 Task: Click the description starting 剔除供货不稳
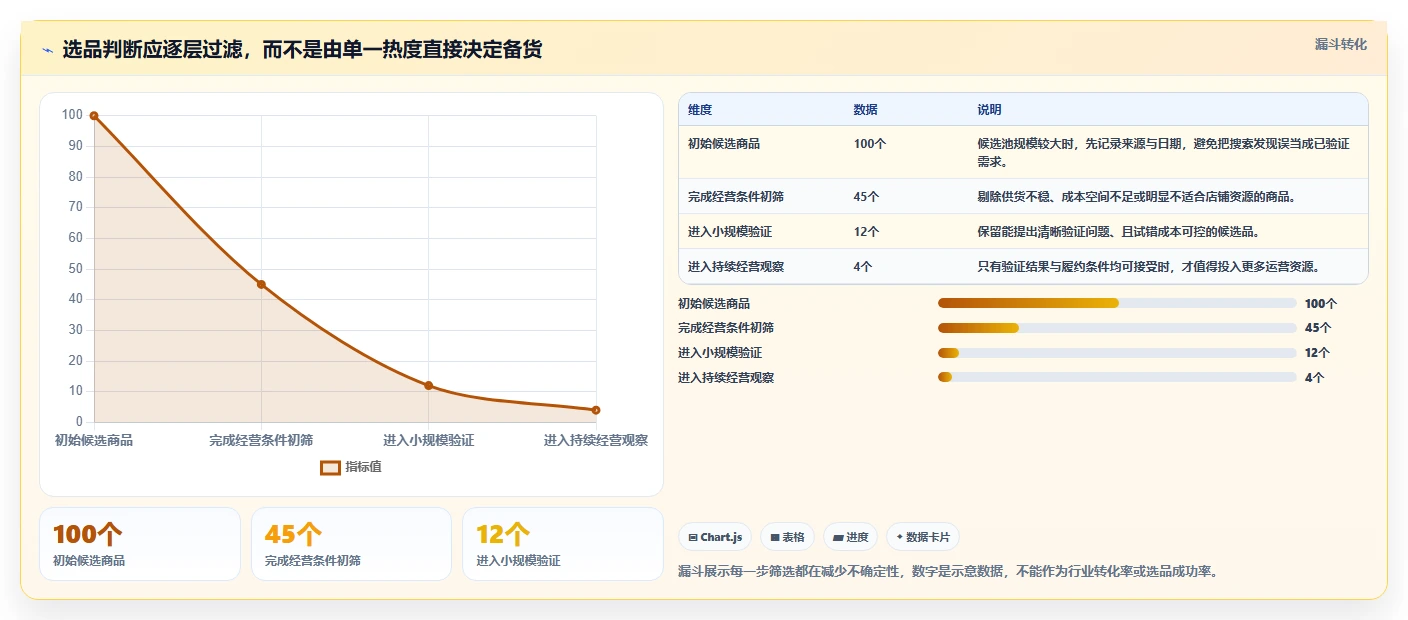pos(1136,197)
